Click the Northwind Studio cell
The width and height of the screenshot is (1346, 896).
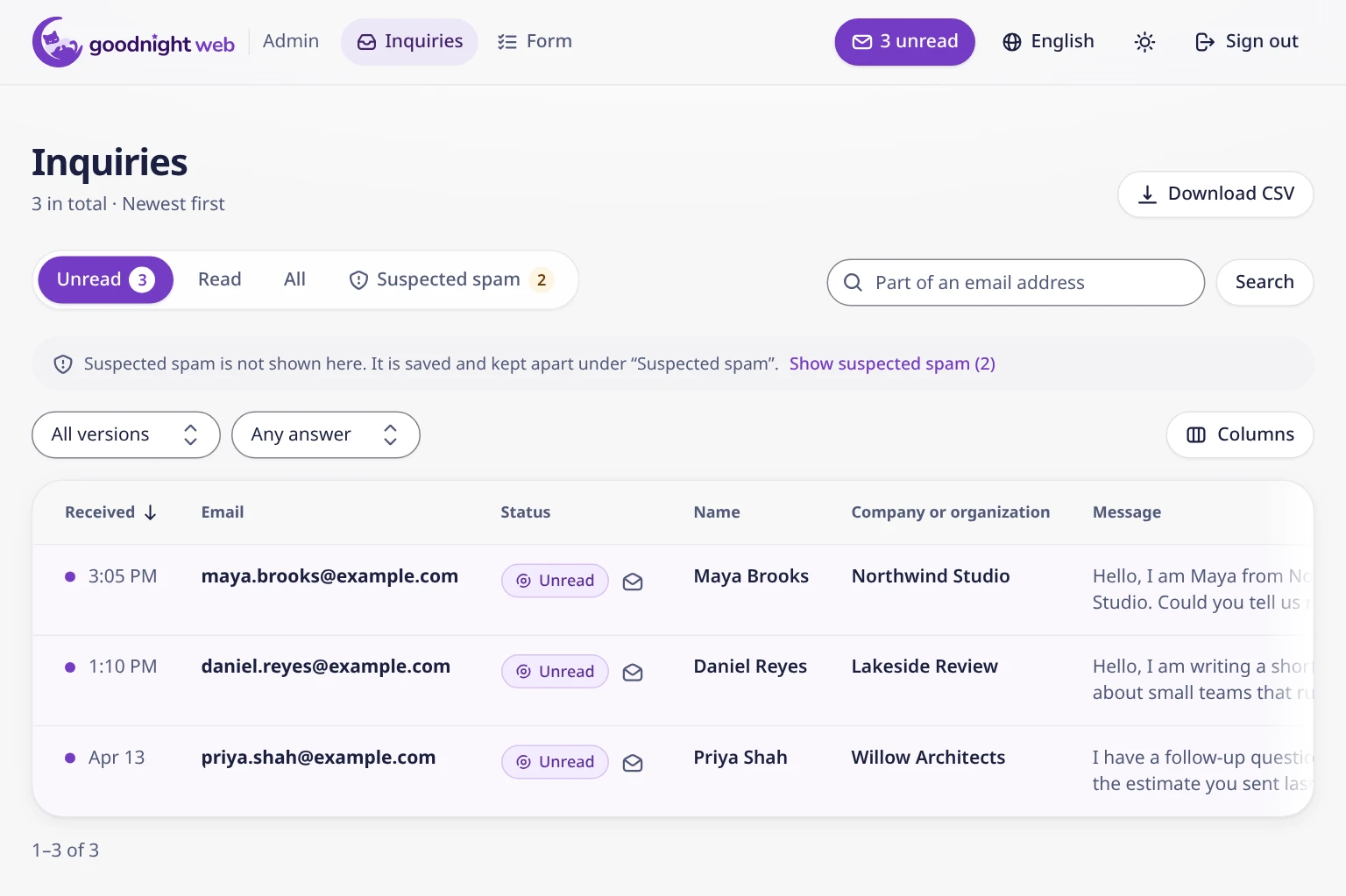pyautogui.click(x=931, y=576)
